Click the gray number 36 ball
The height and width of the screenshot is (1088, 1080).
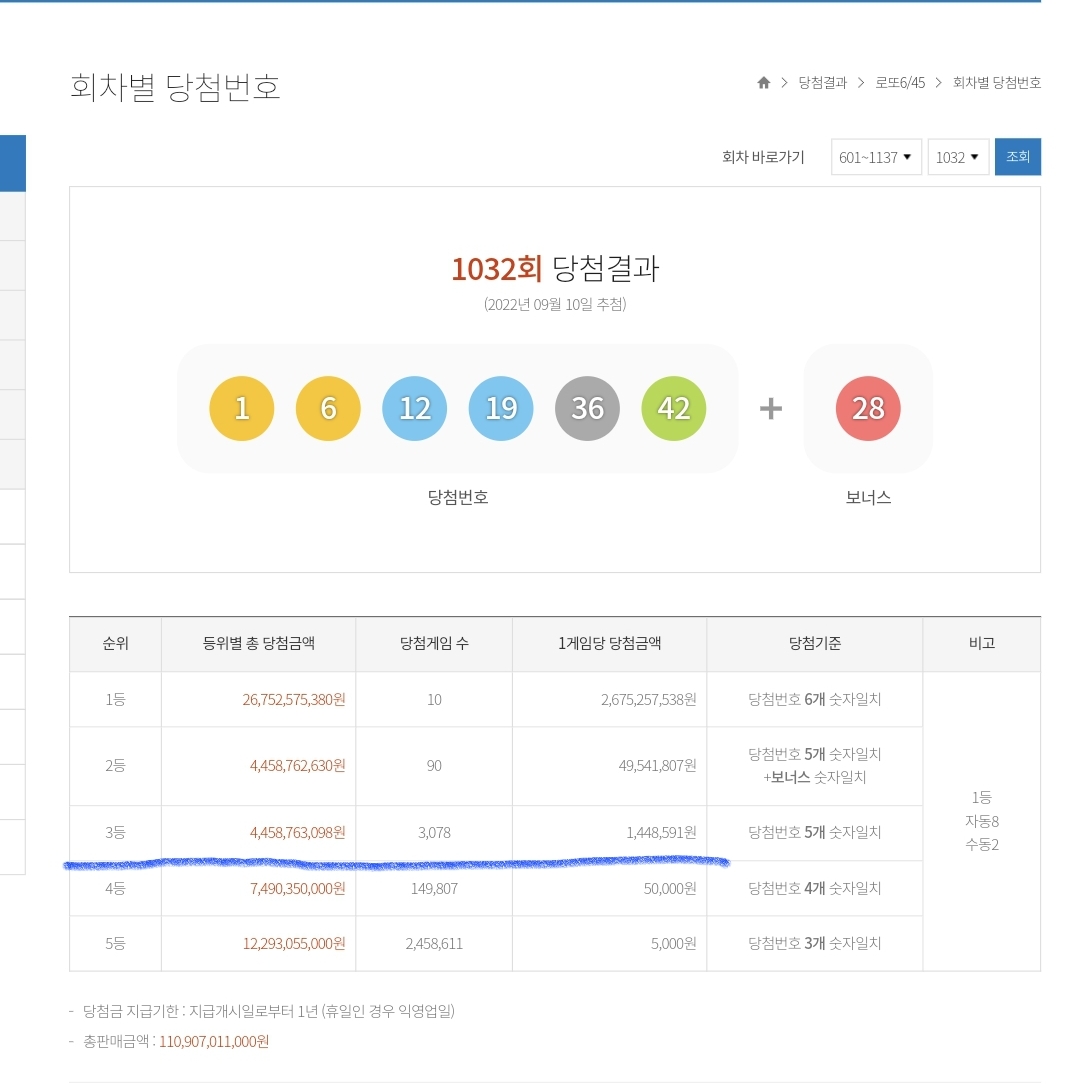[x=587, y=408]
